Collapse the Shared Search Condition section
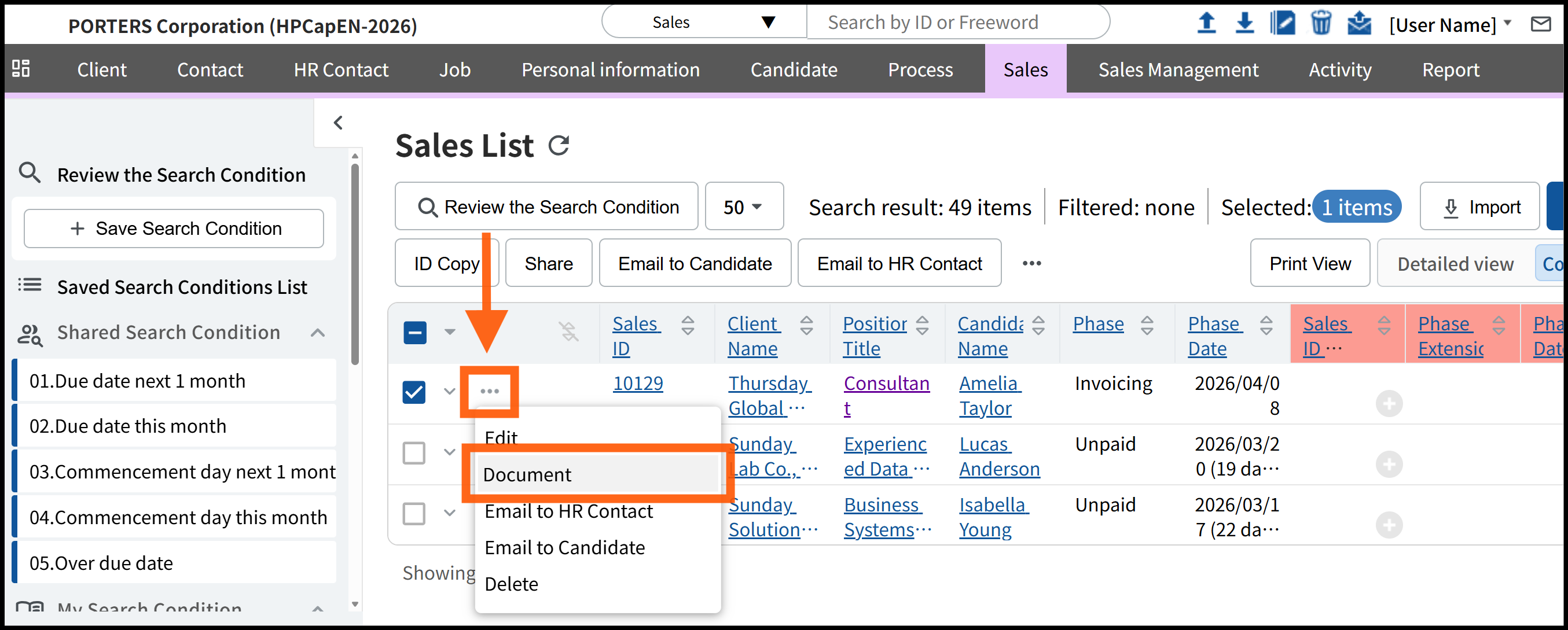Screen dimensions: 1568x630 point(317,333)
